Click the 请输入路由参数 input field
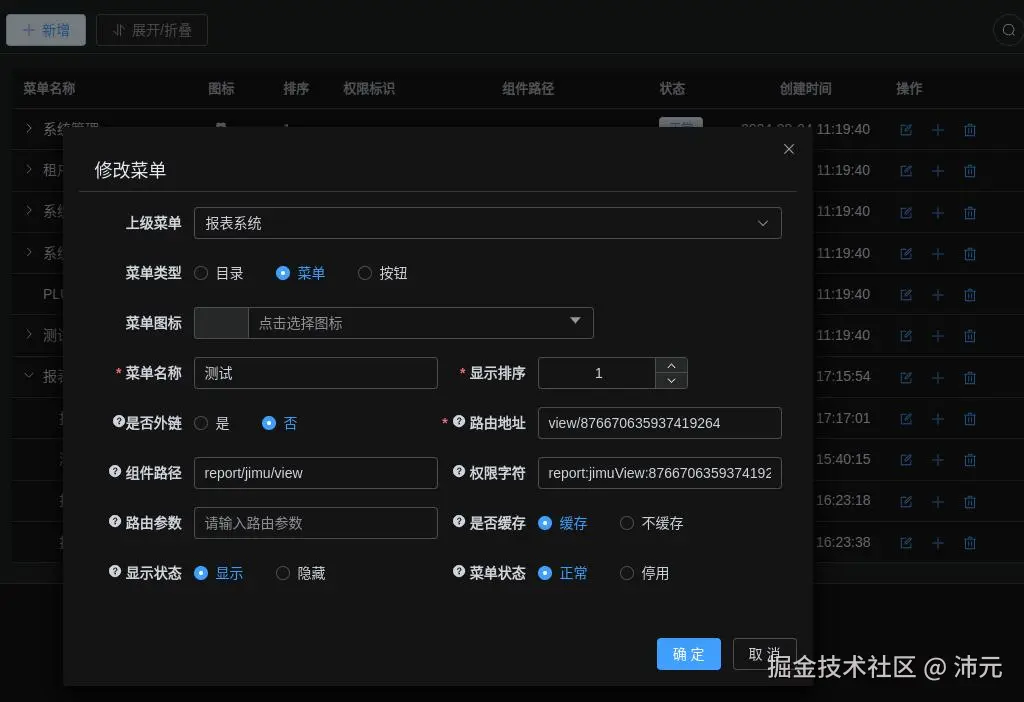Viewport: 1024px width, 702px height. (315, 523)
